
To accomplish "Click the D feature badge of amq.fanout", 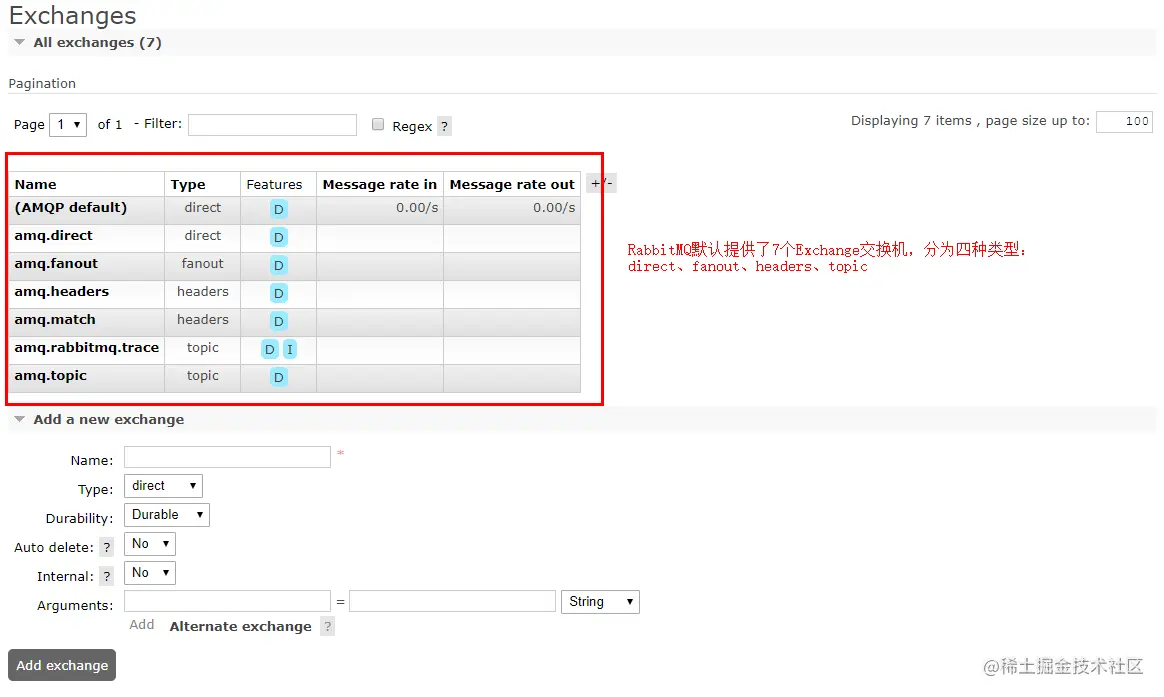I will pyautogui.click(x=278, y=266).
